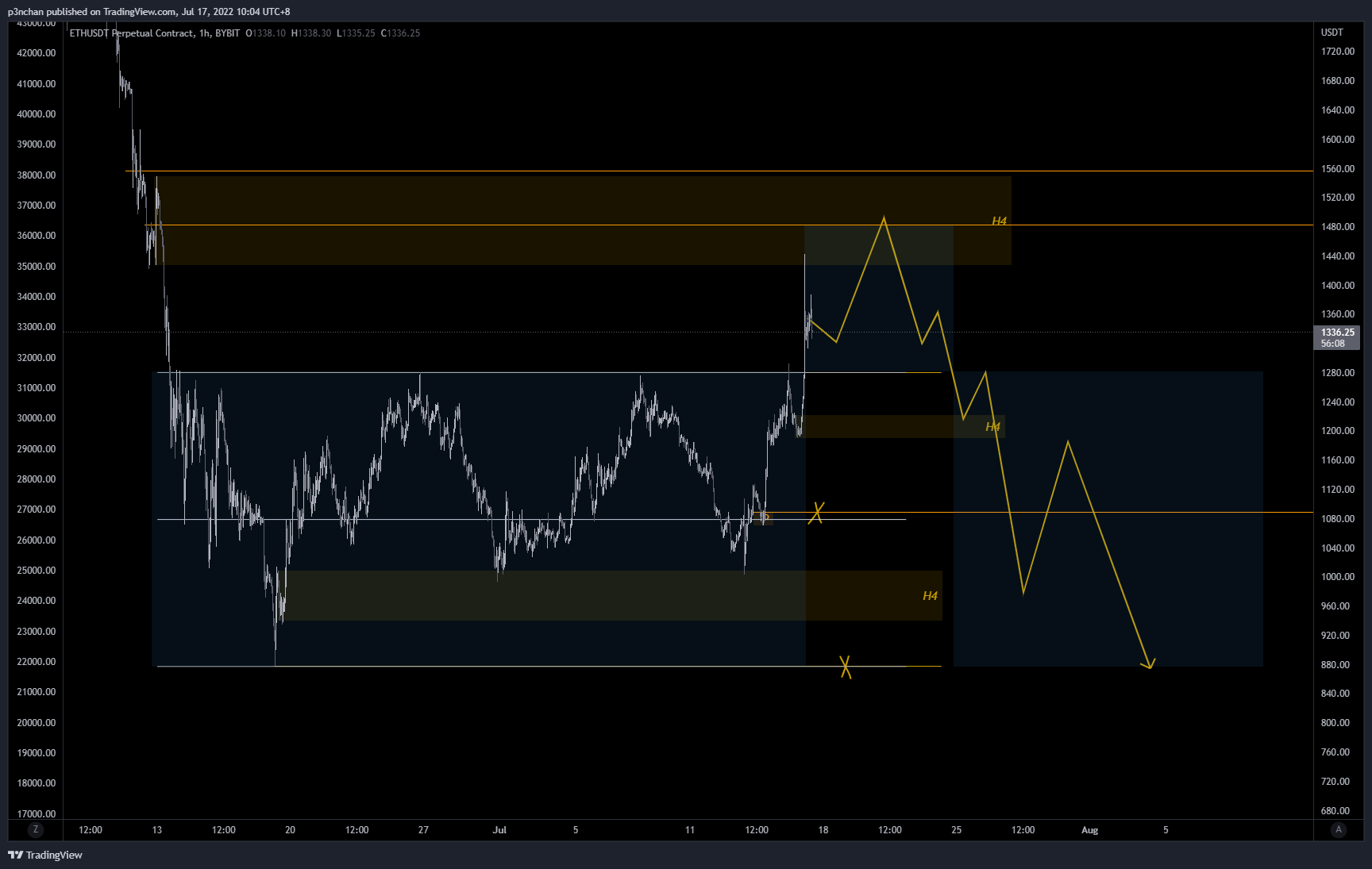The height and width of the screenshot is (869, 1372).
Task: Click the O1338.10 open value in header
Action: (265, 33)
